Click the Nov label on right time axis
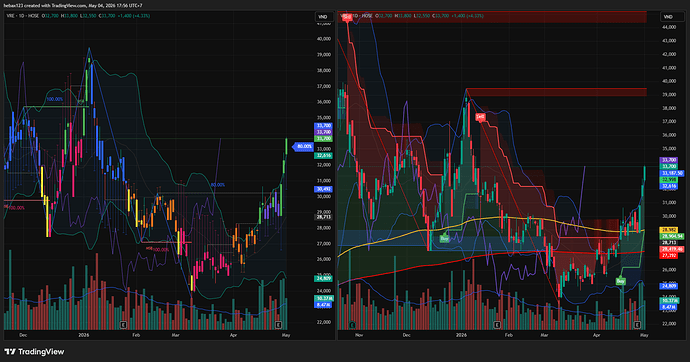Viewport: 690px width, 362px height. pos(359,335)
